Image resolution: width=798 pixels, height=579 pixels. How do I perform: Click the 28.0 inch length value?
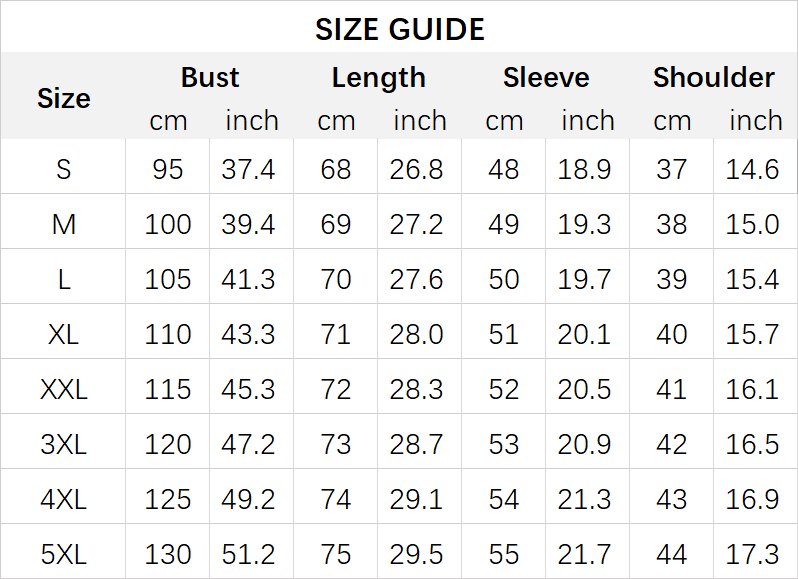[417, 334]
